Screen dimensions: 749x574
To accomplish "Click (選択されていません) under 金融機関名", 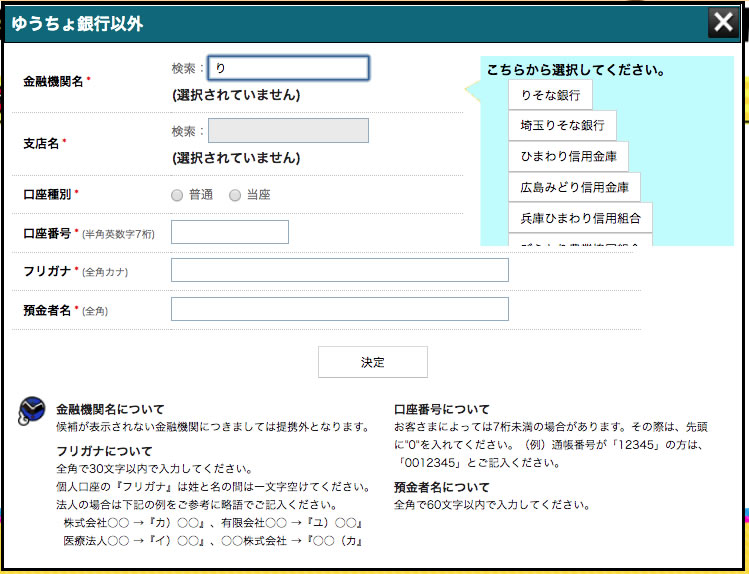I will pos(236,95).
